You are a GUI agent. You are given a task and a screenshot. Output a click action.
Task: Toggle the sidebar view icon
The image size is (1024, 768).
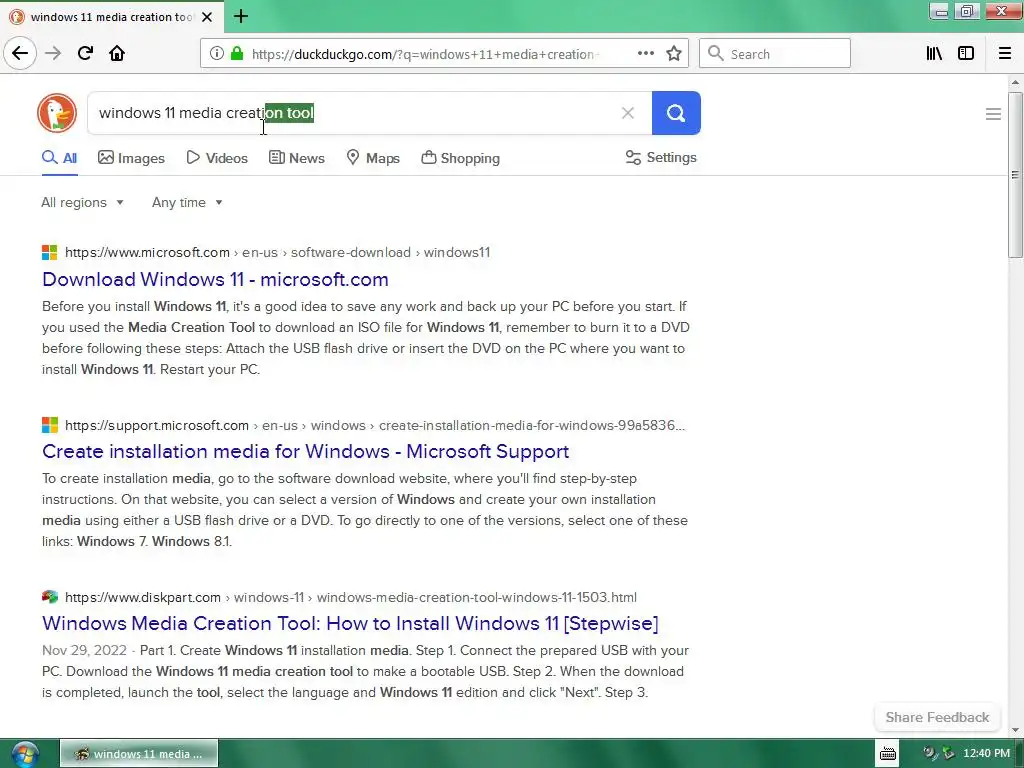point(966,54)
